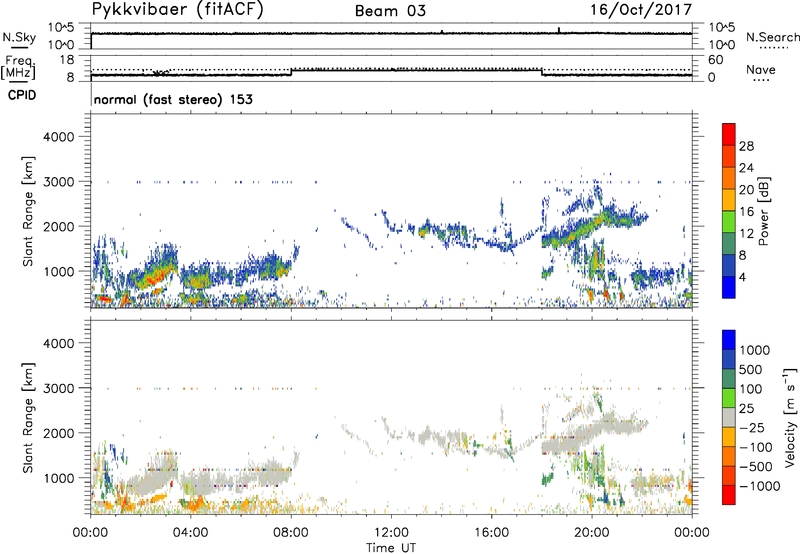Click the gray swatch in the Velocity colorbar
Screen dimensions: 800x554
pyautogui.click(x=729, y=417)
